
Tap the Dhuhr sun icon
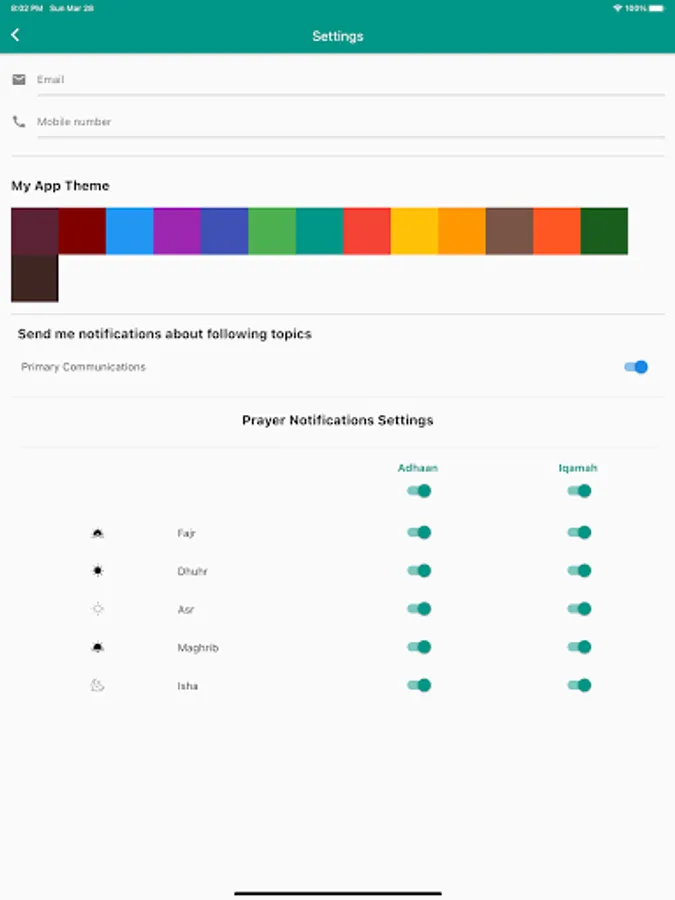[x=97, y=571]
